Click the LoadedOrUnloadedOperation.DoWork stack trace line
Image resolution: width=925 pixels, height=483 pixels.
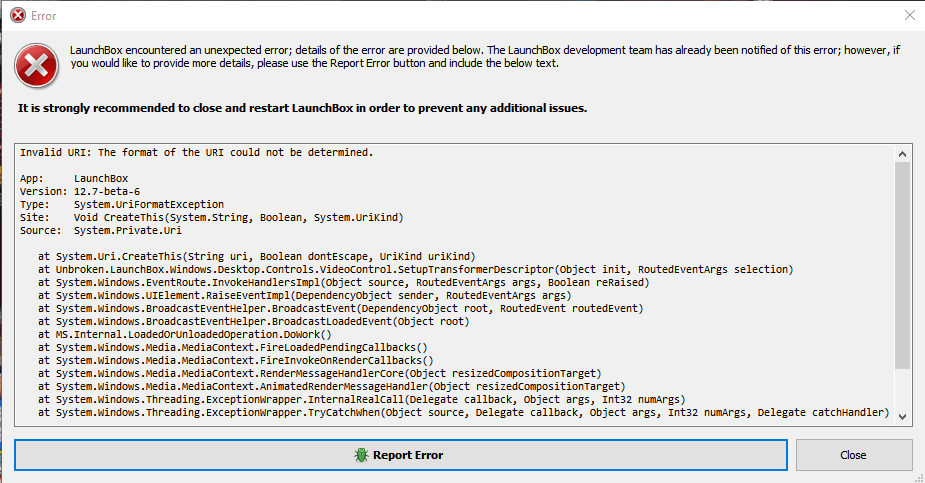coord(185,334)
